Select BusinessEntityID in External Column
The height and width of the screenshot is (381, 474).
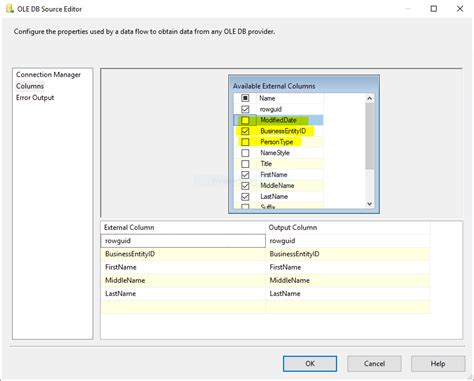click(183, 254)
